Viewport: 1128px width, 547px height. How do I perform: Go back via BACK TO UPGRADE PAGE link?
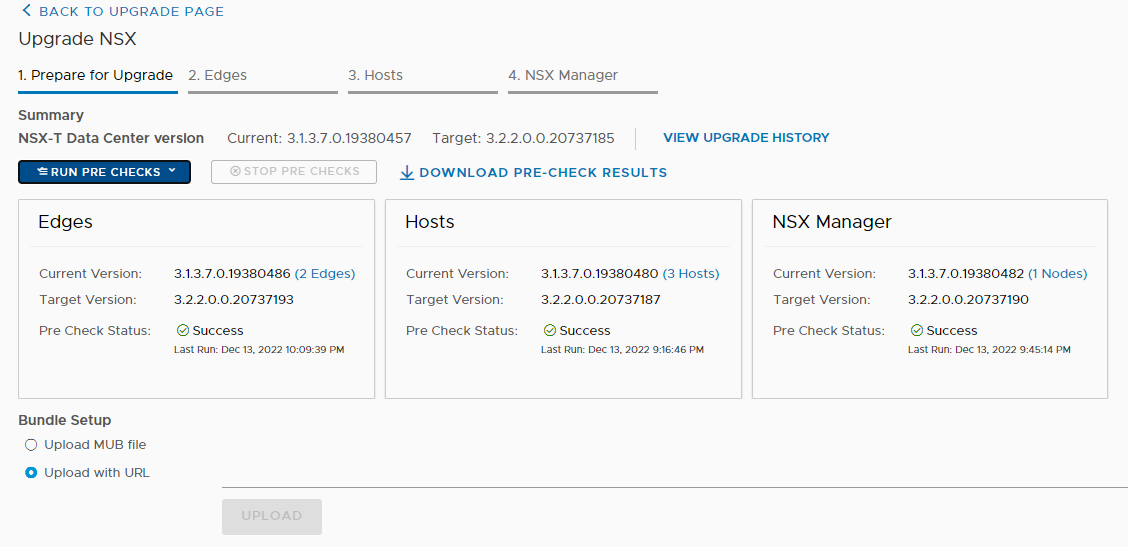click(x=123, y=12)
